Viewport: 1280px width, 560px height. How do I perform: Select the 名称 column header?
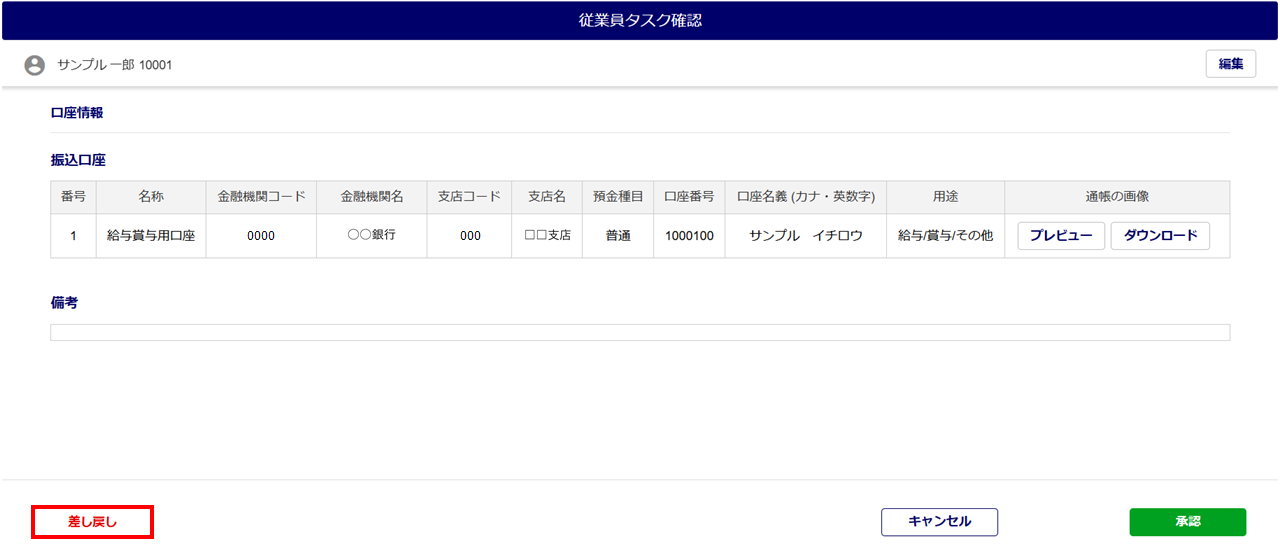(x=151, y=197)
